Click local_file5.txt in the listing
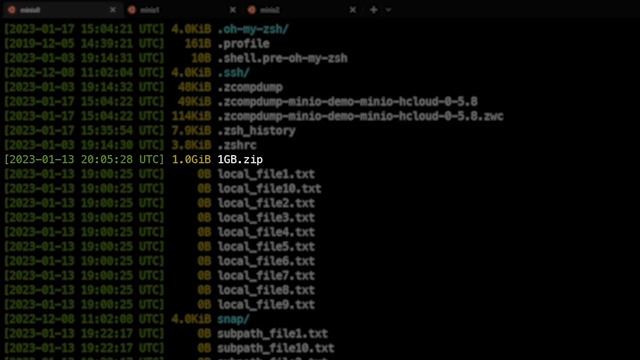 266,247
